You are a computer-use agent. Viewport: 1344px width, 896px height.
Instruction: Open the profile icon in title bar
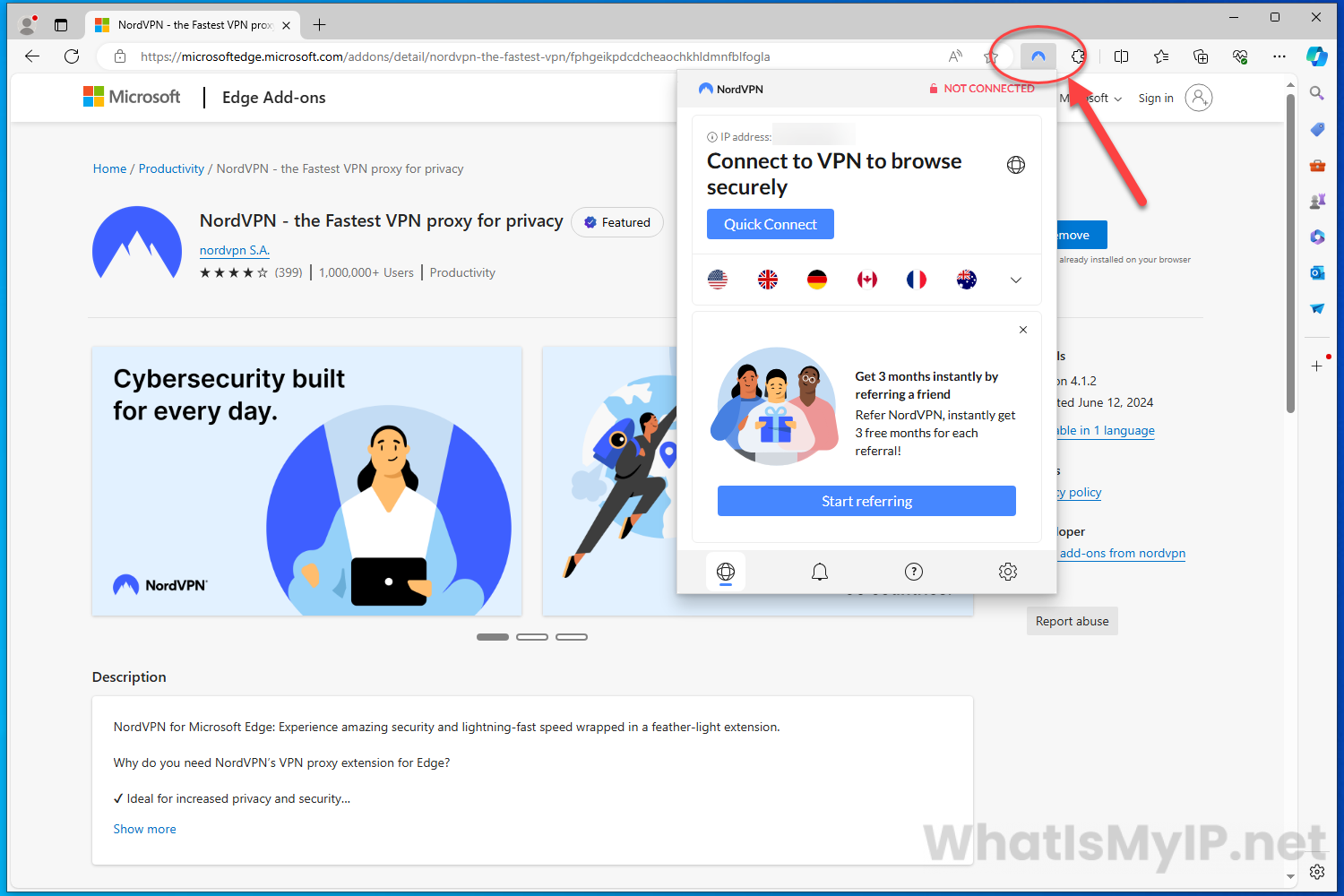coord(27,24)
